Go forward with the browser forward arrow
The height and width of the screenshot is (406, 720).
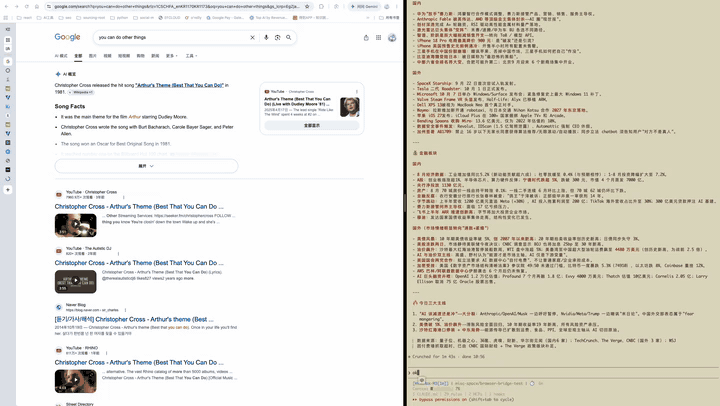coord(17,6)
